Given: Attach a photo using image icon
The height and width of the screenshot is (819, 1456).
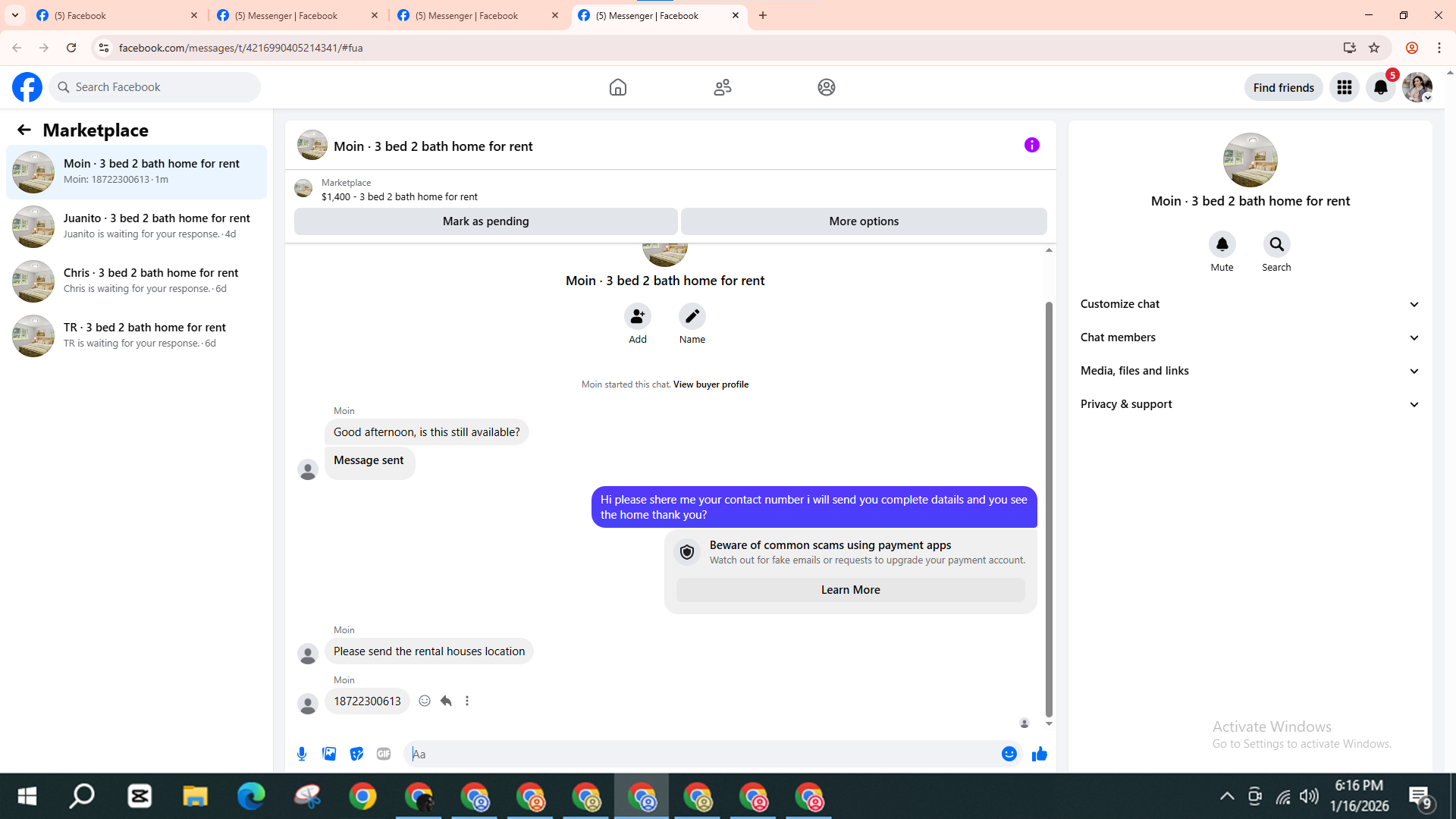Looking at the screenshot, I should pos(329,754).
